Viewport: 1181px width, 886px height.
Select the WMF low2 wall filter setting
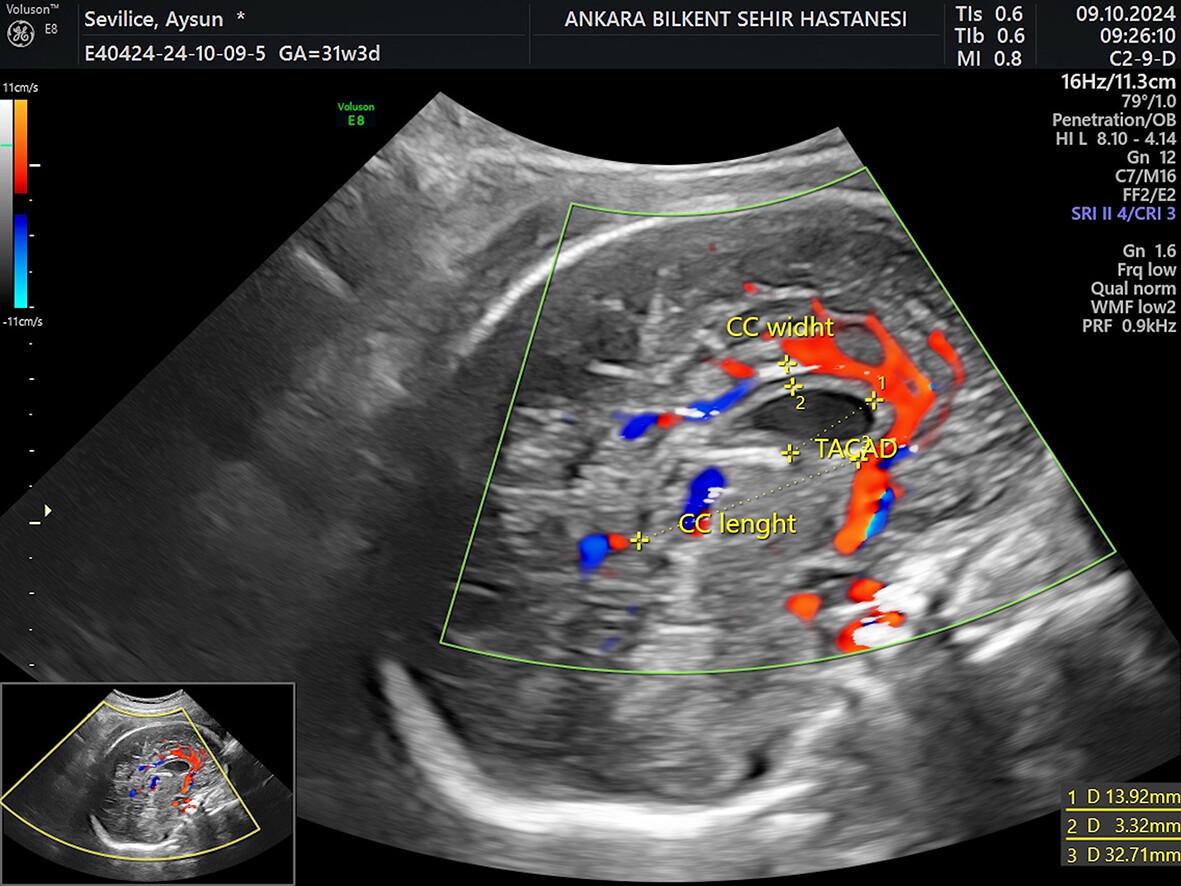[1133, 307]
